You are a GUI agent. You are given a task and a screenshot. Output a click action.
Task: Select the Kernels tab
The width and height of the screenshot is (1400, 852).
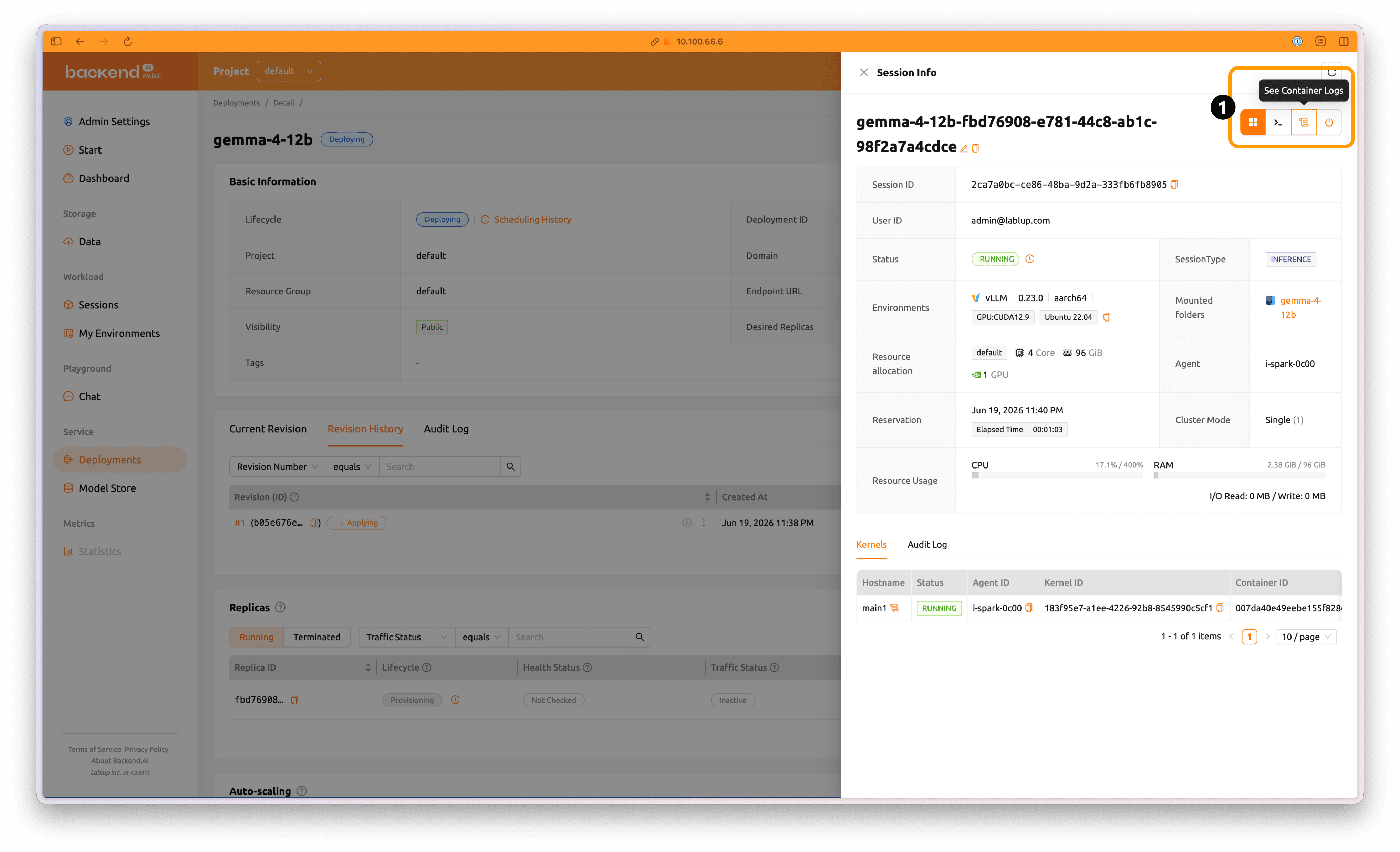coord(871,544)
